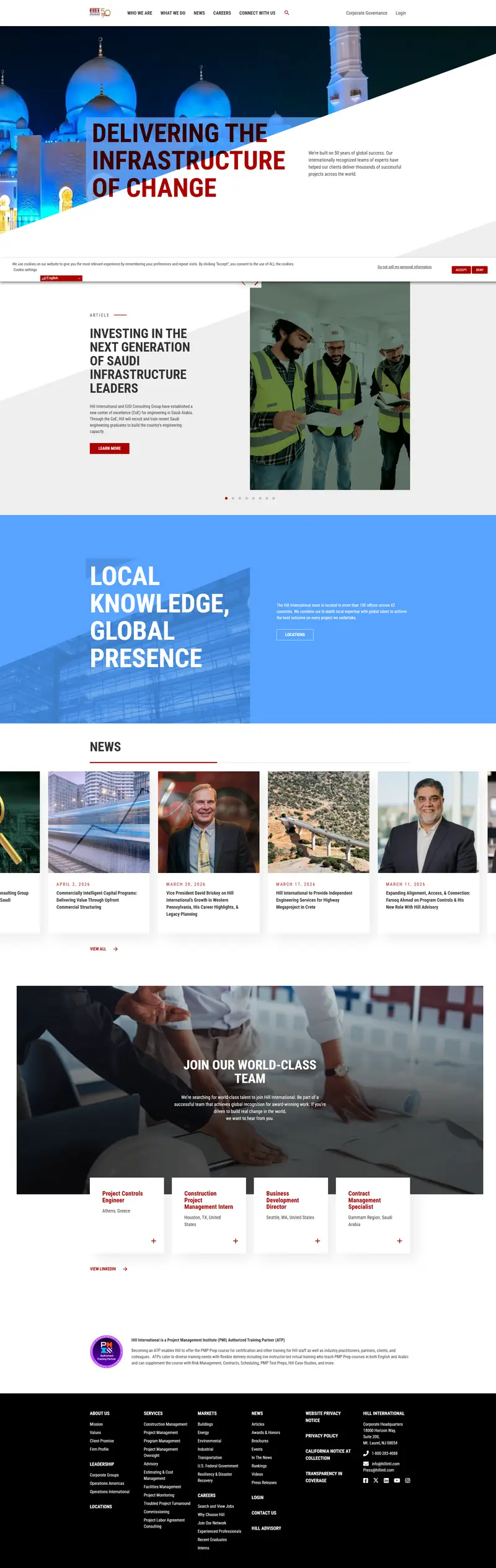The image size is (496, 1568).
Task: Open the What We Do menu
Action: pos(173,13)
